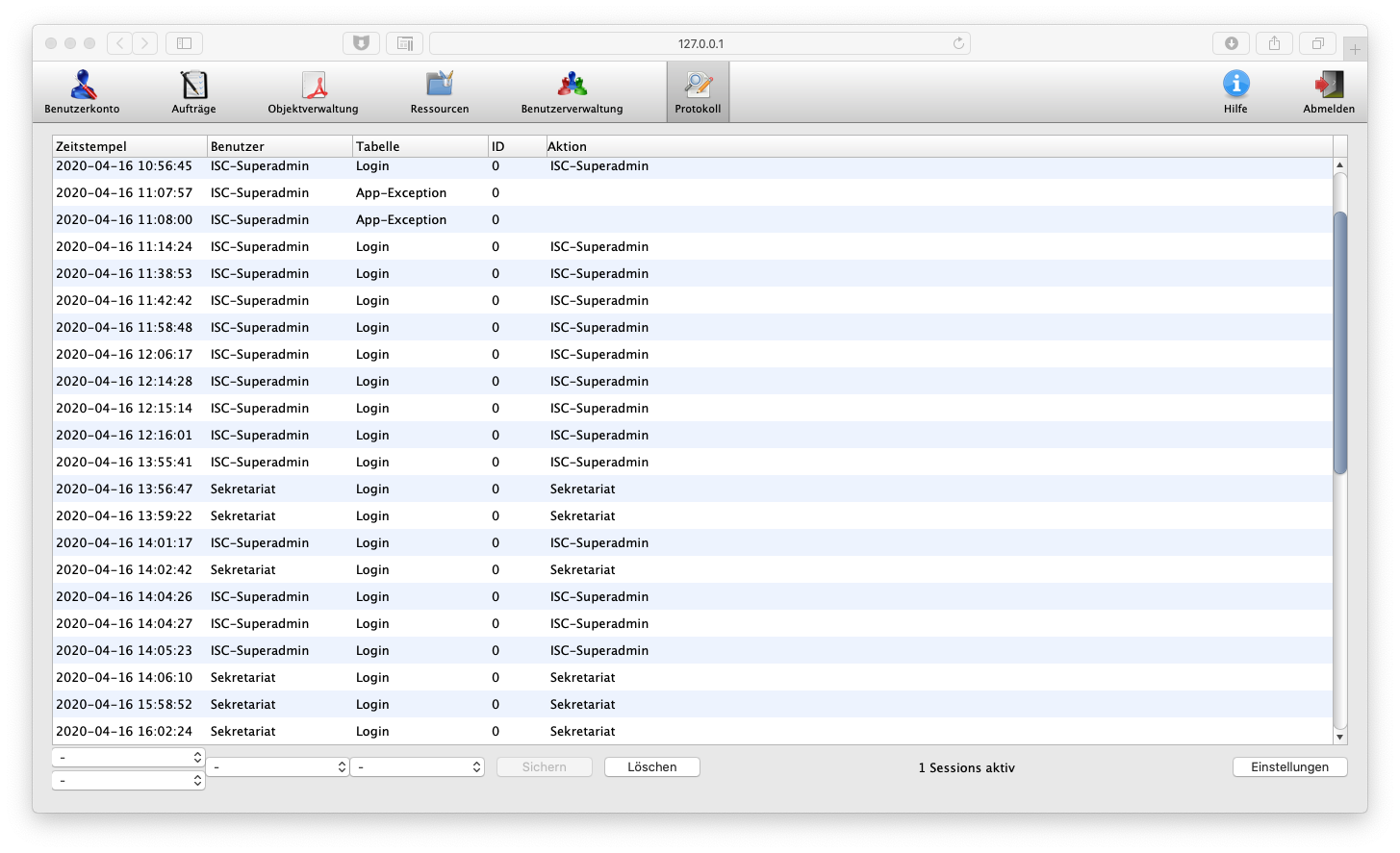
Task: Select the log entry 2020-04-16 14:04:27
Action: [693, 623]
